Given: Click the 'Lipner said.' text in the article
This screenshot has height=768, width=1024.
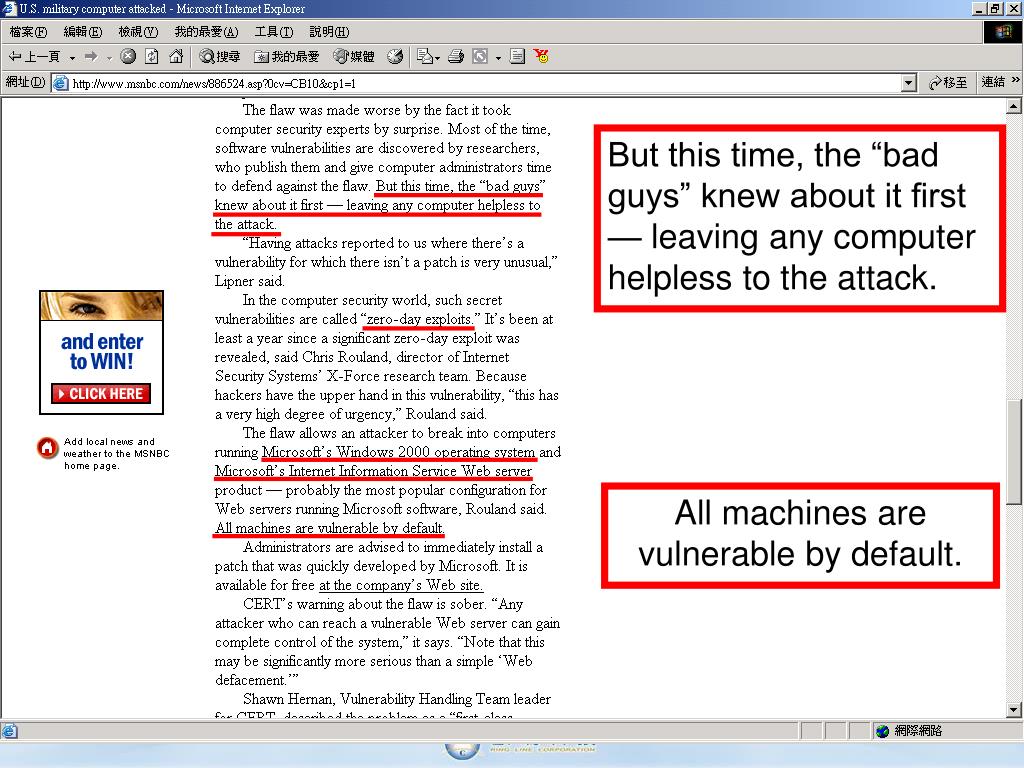Looking at the screenshot, I should (x=249, y=281).
